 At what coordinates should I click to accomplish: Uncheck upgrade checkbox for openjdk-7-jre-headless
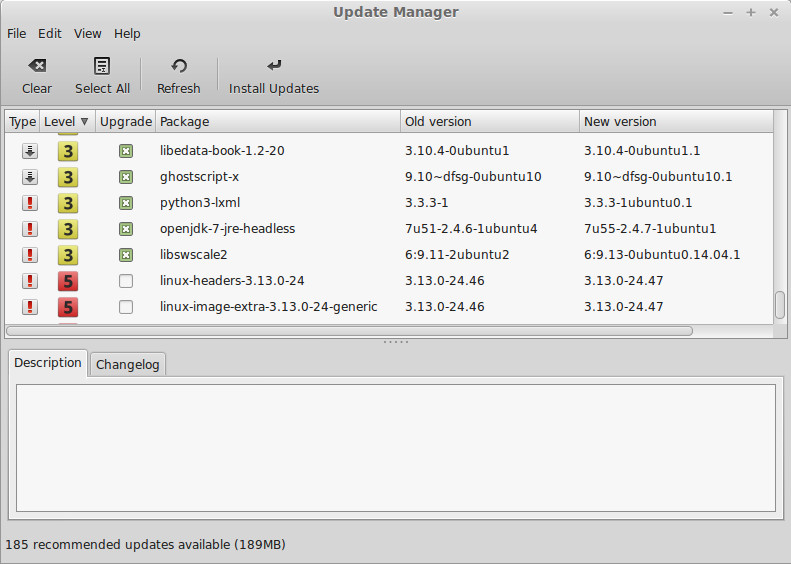pyautogui.click(x=126, y=229)
